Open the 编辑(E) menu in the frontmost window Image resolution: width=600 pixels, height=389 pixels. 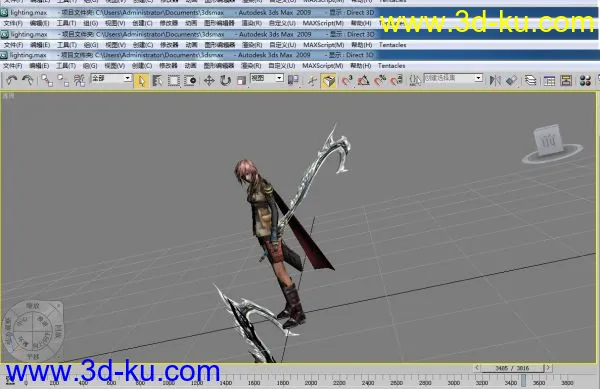[x=39, y=66]
